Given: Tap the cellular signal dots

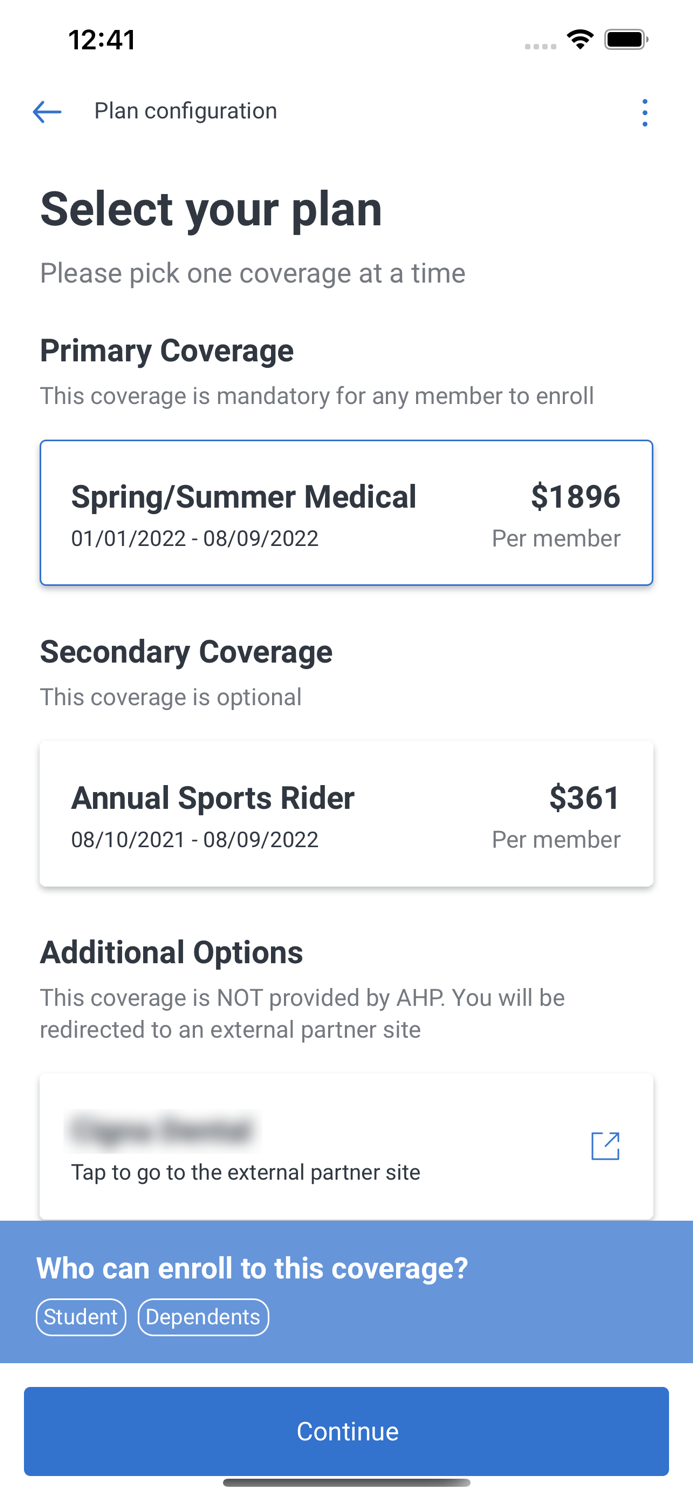Looking at the screenshot, I should 540,46.
